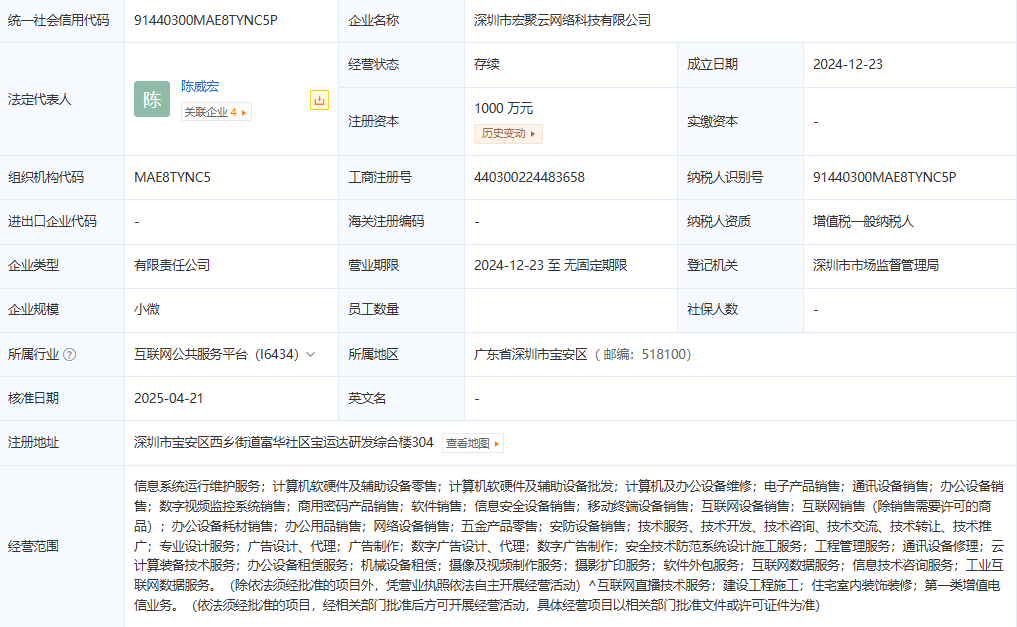Viewport: 1017px width, 627px height.
Task: Click the 查看地图 button
Action: pos(472,443)
